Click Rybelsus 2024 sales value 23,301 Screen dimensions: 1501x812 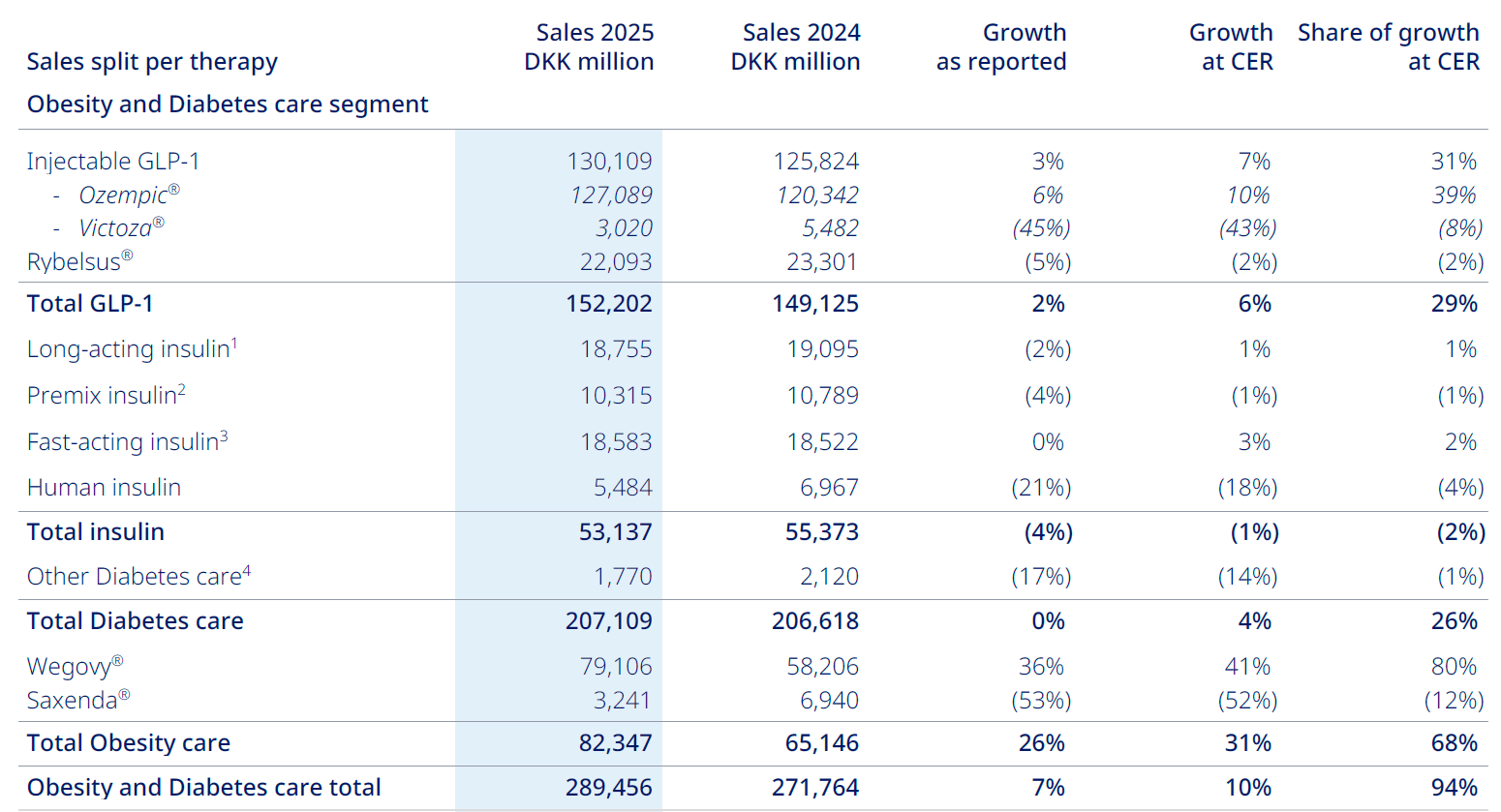pyautogui.click(x=822, y=262)
